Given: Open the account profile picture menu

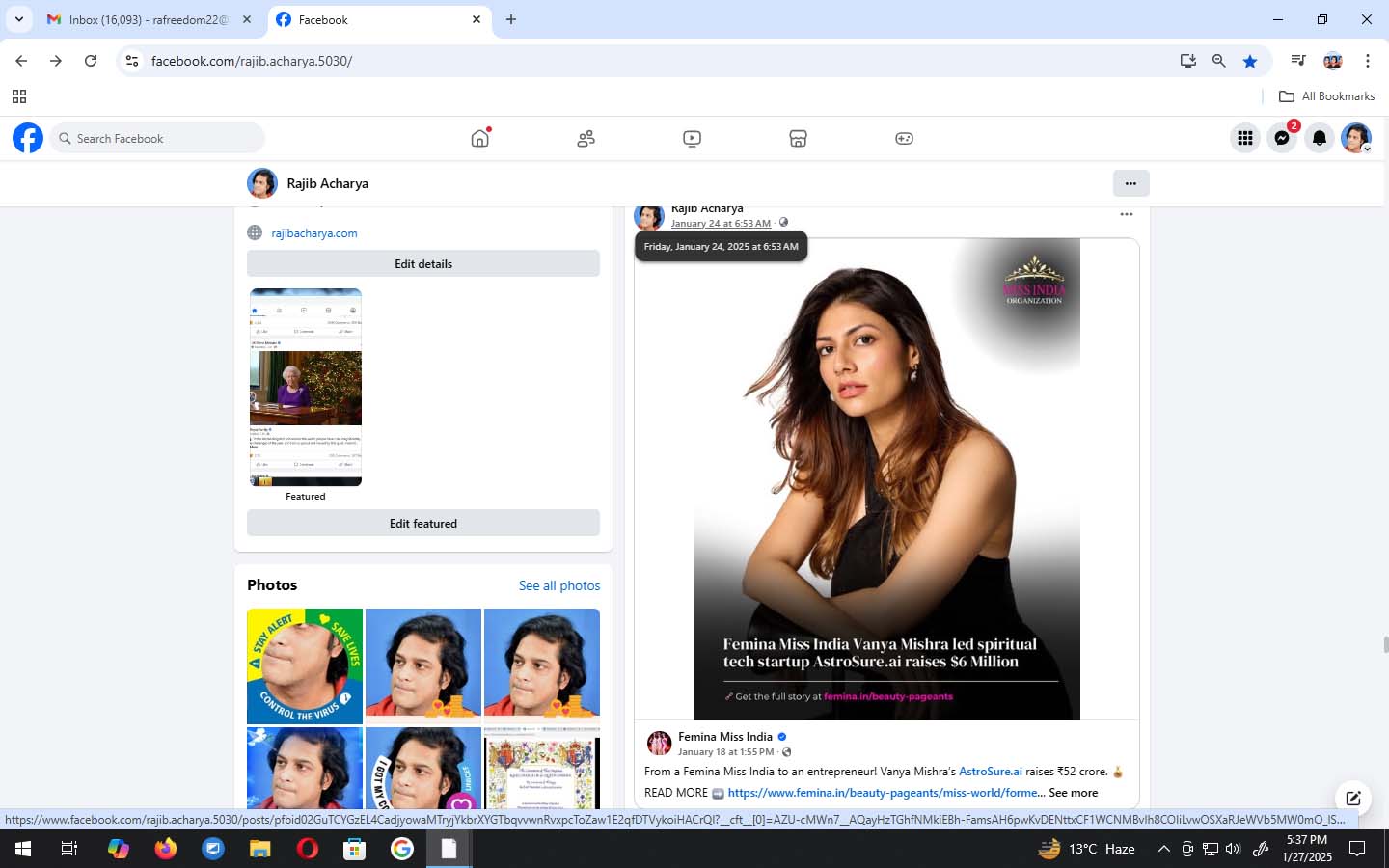Looking at the screenshot, I should click(x=1356, y=138).
